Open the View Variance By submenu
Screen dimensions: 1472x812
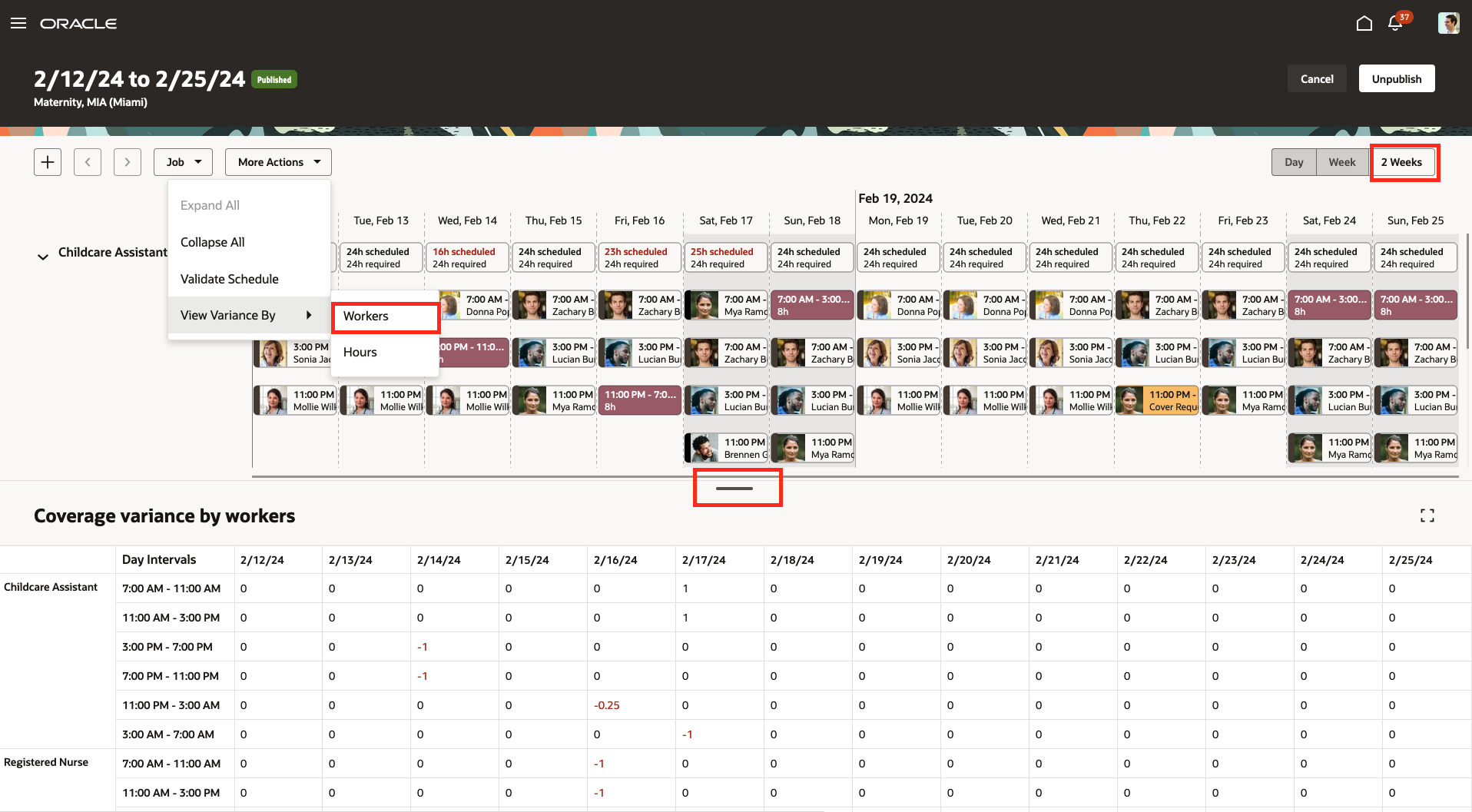click(249, 315)
